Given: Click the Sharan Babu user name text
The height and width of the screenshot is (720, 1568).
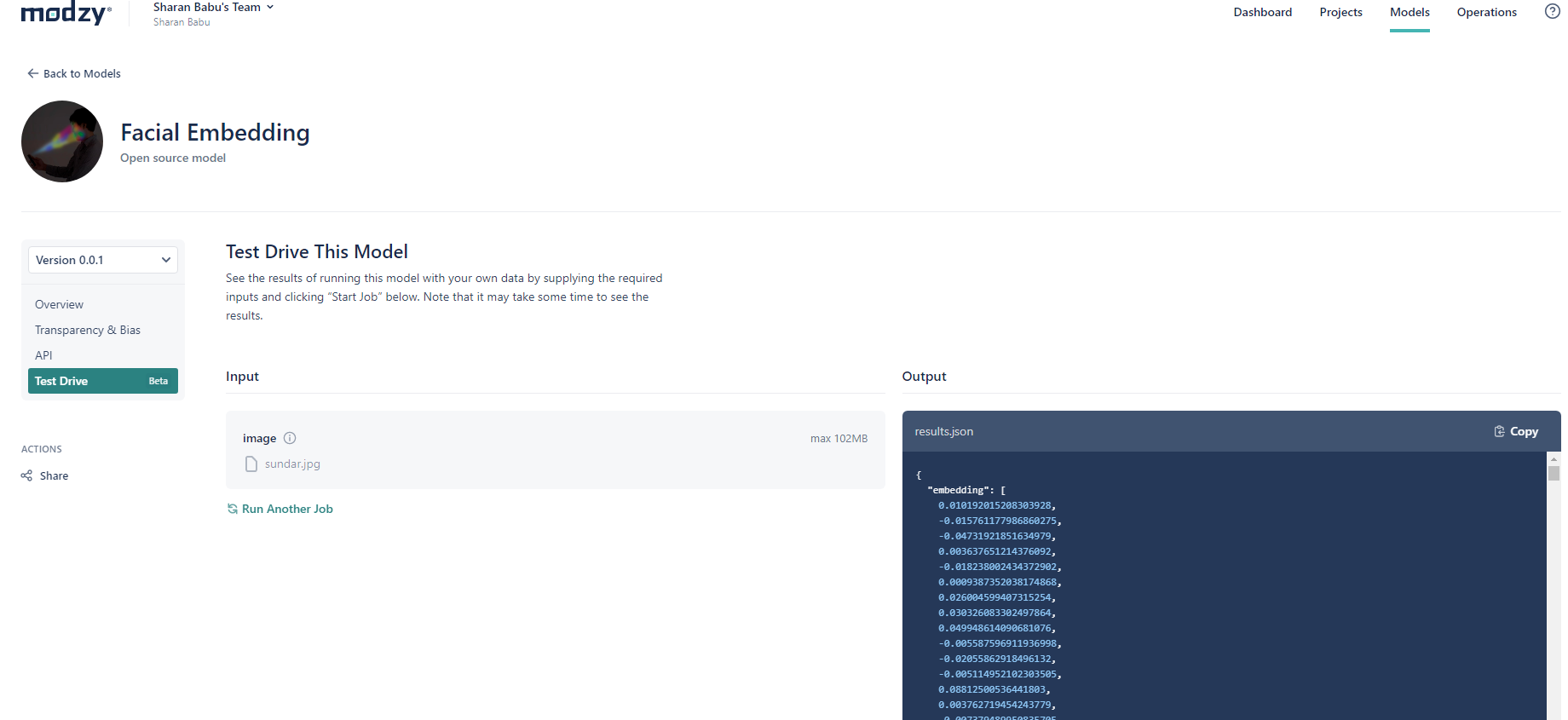Looking at the screenshot, I should click(182, 22).
